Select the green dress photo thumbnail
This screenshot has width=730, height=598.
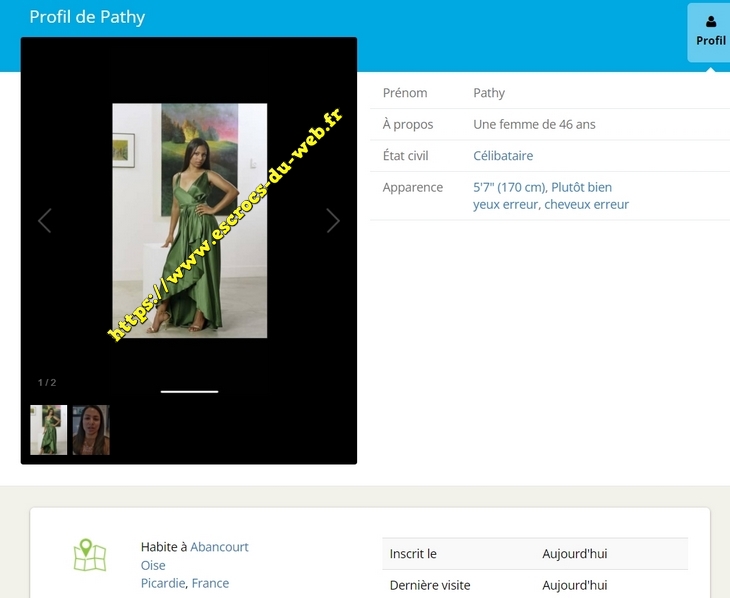click(x=48, y=430)
